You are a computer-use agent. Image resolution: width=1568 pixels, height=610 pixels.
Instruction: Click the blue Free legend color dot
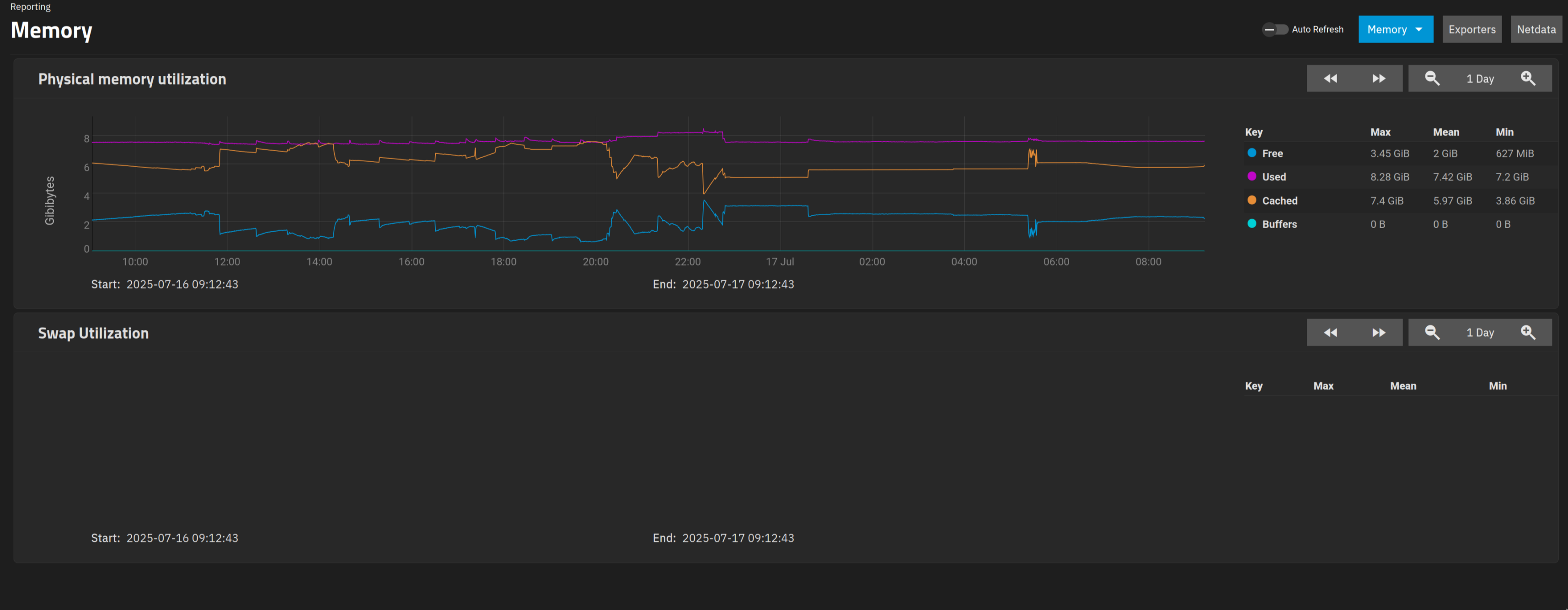pos(1252,153)
